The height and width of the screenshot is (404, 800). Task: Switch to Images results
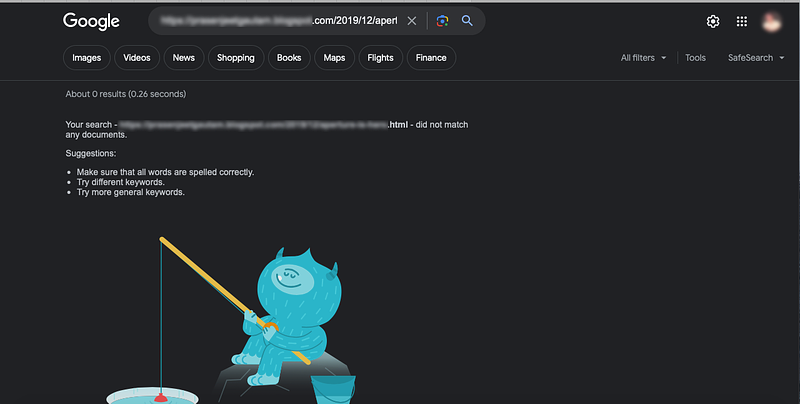87,58
